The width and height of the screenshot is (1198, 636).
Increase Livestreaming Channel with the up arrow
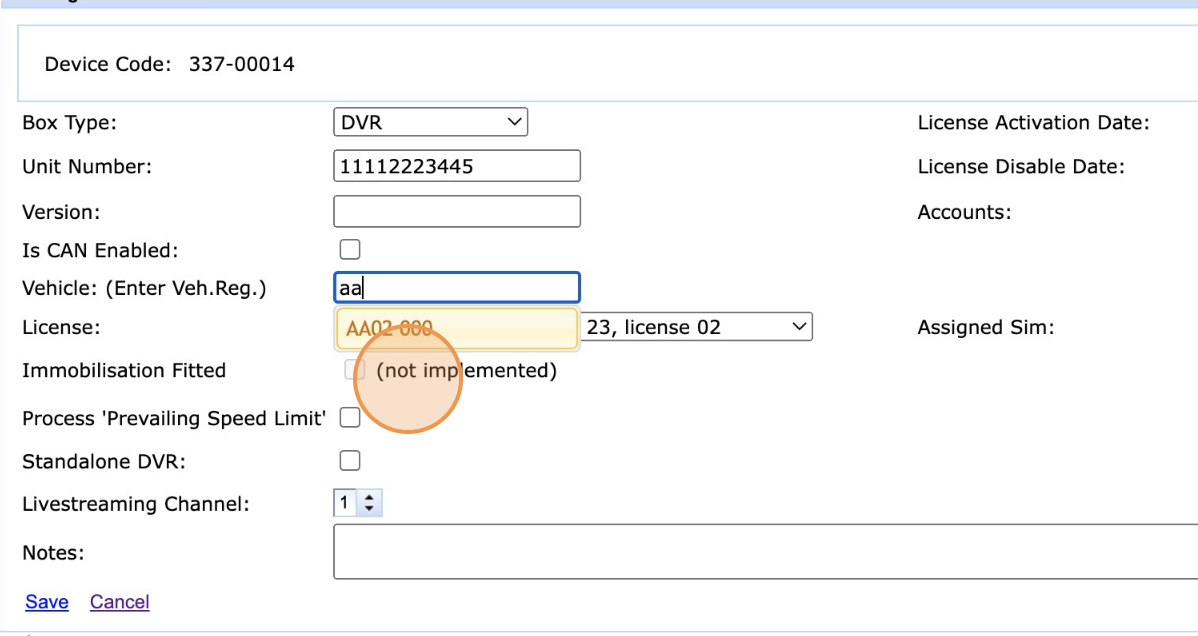pos(370,498)
